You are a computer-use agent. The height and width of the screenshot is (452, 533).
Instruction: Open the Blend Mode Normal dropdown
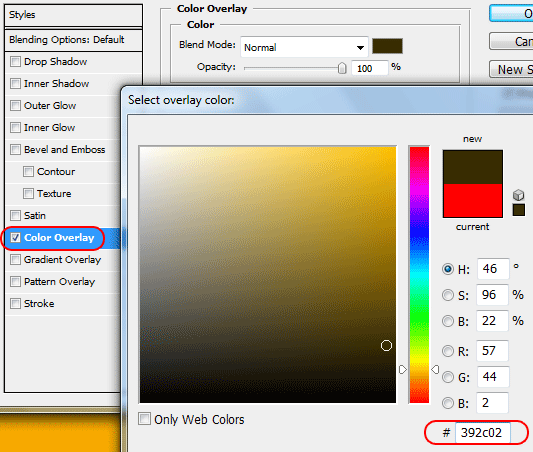[304, 47]
